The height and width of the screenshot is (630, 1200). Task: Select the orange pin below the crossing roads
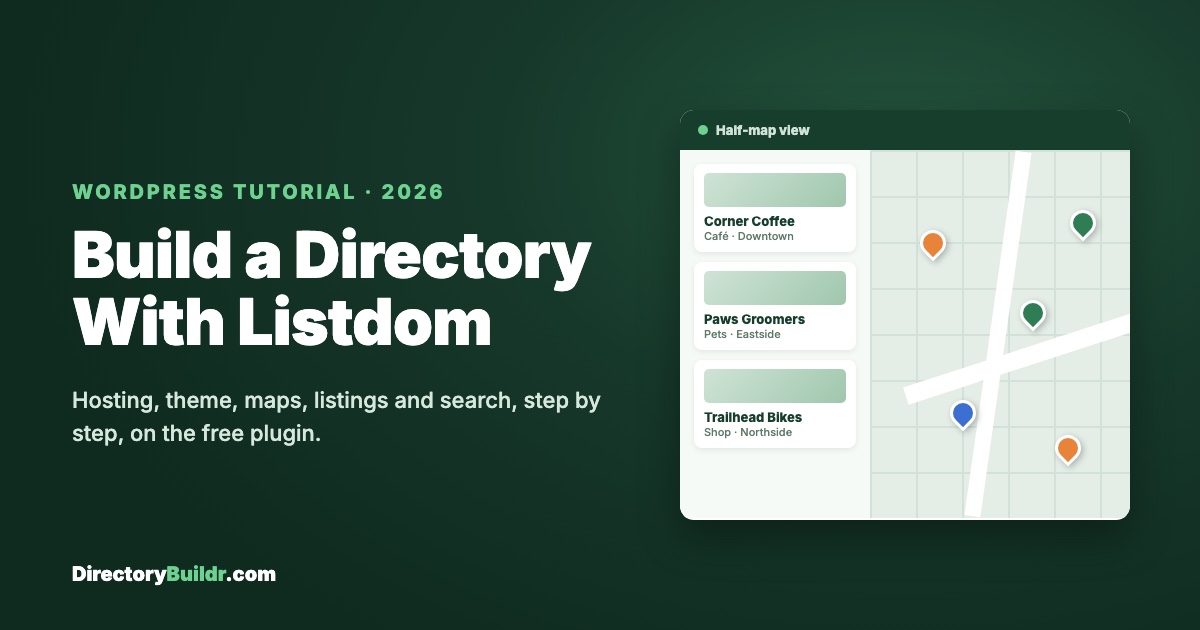tap(1068, 449)
